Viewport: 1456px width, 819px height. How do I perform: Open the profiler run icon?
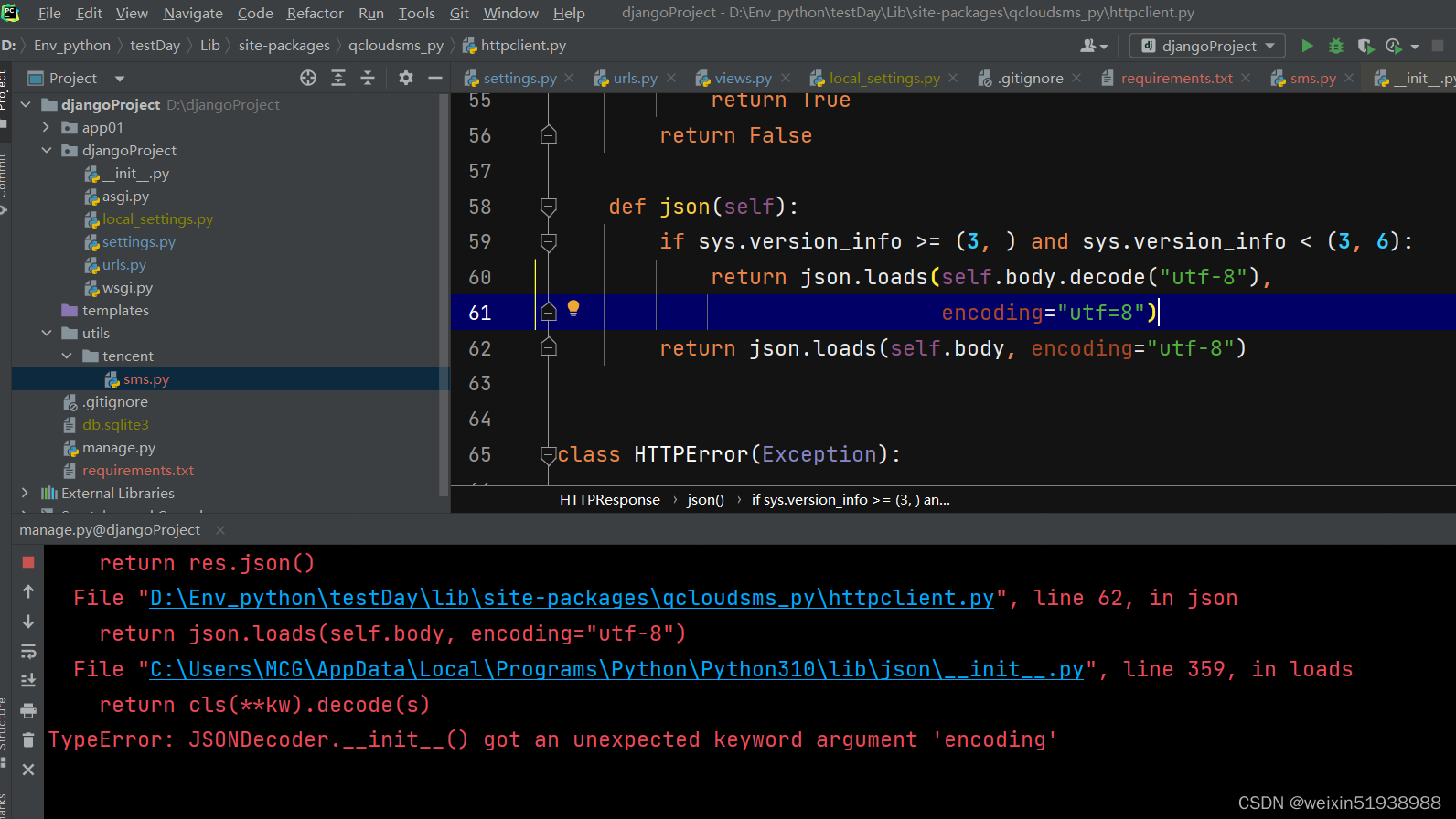click(x=1394, y=46)
